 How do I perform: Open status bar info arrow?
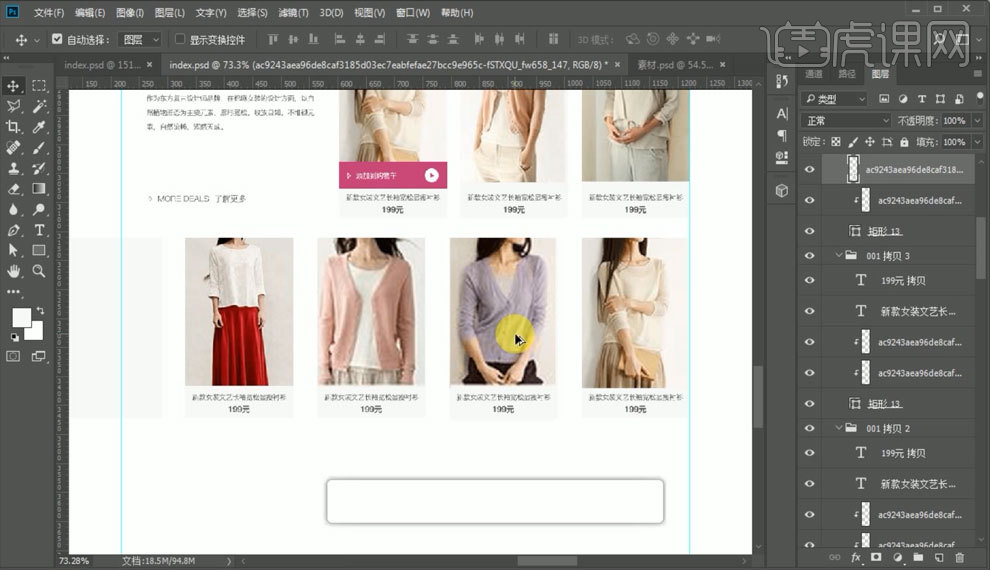[229, 561]
